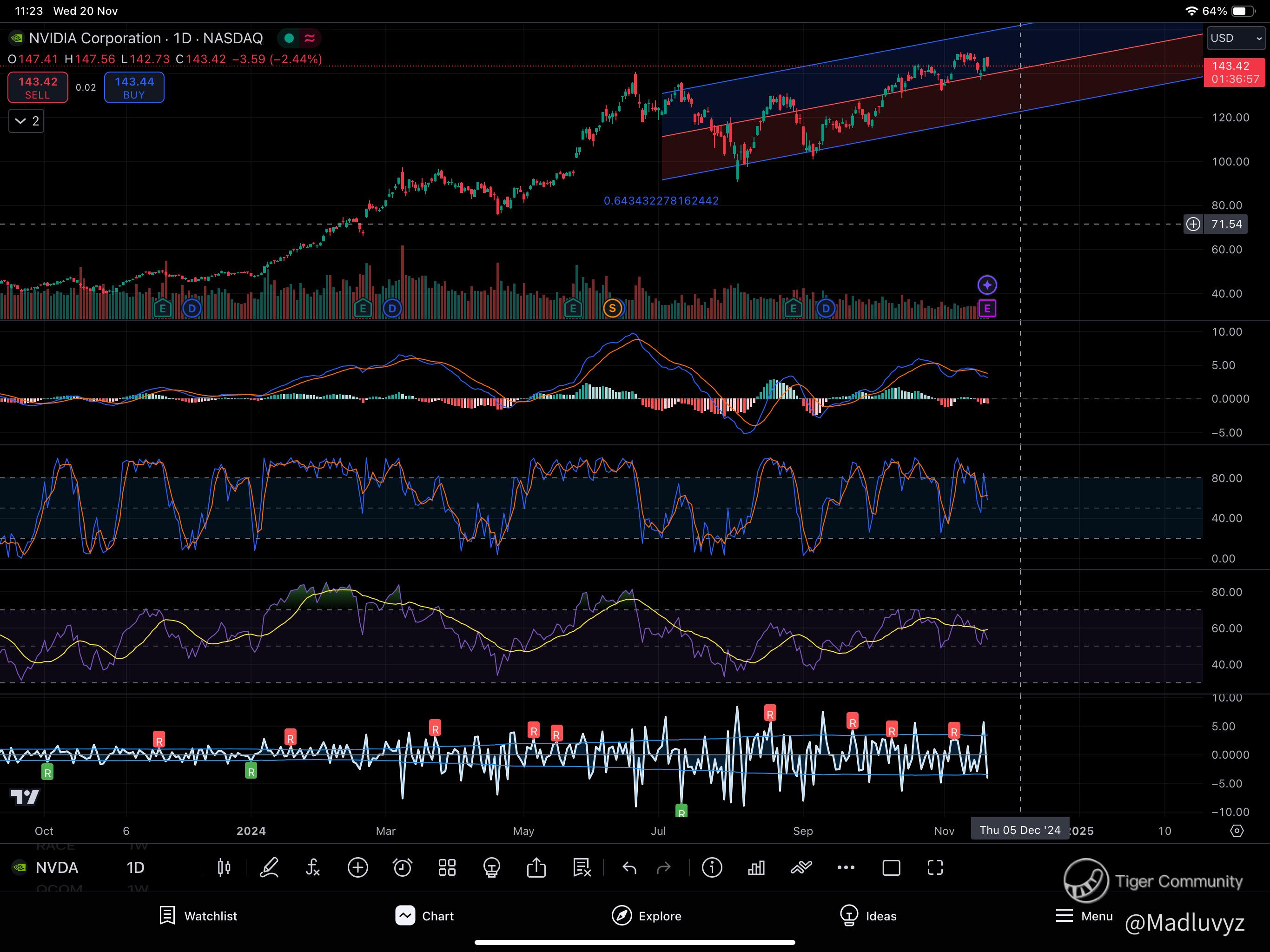Enter fullscreen chart mode
The image size is (1270, 952).
click(935, 867)
